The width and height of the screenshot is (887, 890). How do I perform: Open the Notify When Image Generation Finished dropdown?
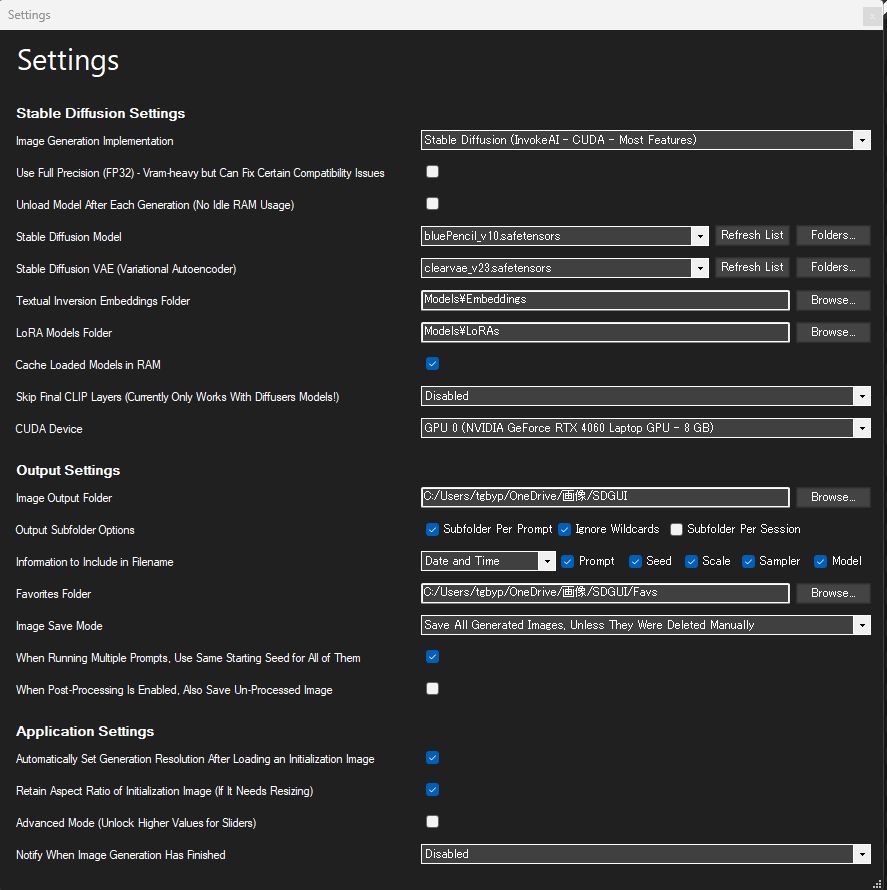(x=646, y=854)
